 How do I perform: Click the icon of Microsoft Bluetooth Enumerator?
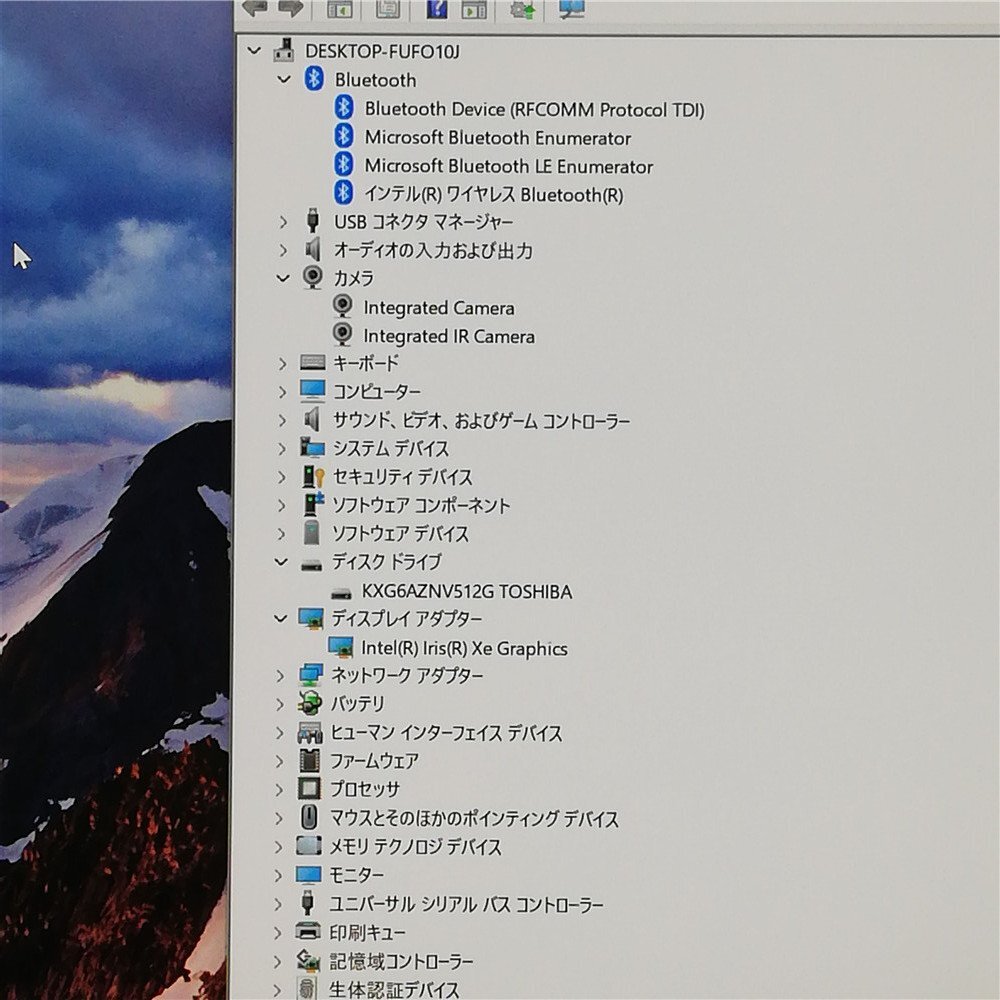point(344,135)
